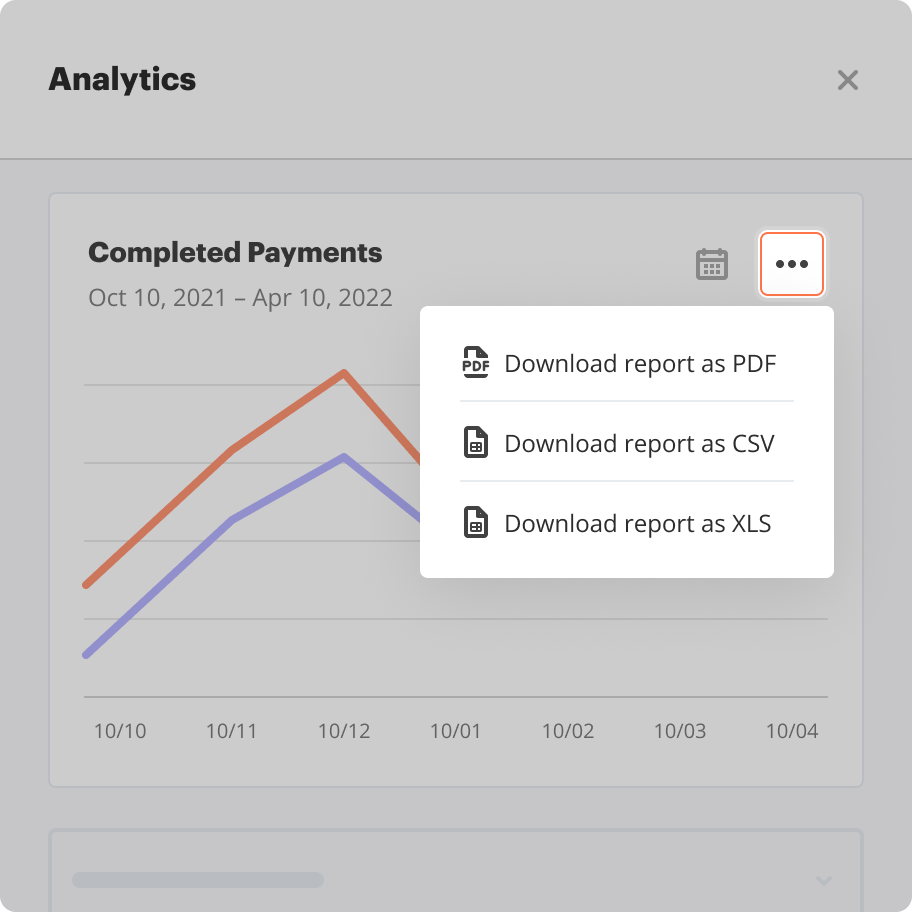Image resolution: width=912 pixels, height=912 pixels.
Task: Click the 10/04 axis label
Action: (x=792, y=731)
